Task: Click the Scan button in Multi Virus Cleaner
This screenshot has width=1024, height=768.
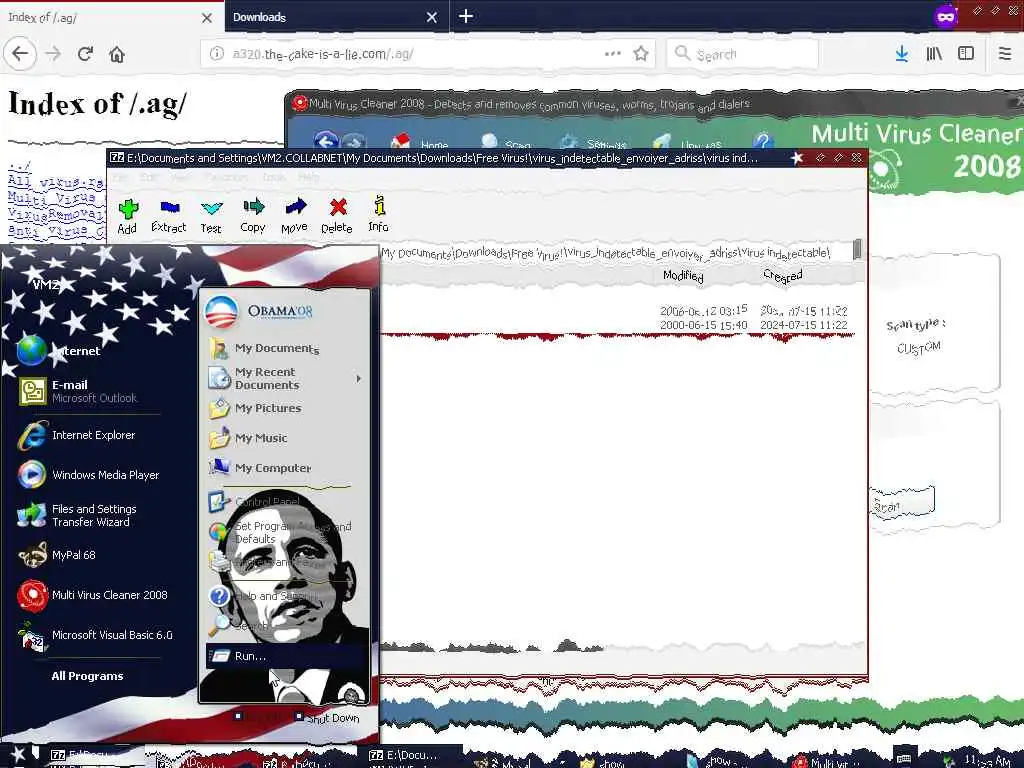Action: 902,502
